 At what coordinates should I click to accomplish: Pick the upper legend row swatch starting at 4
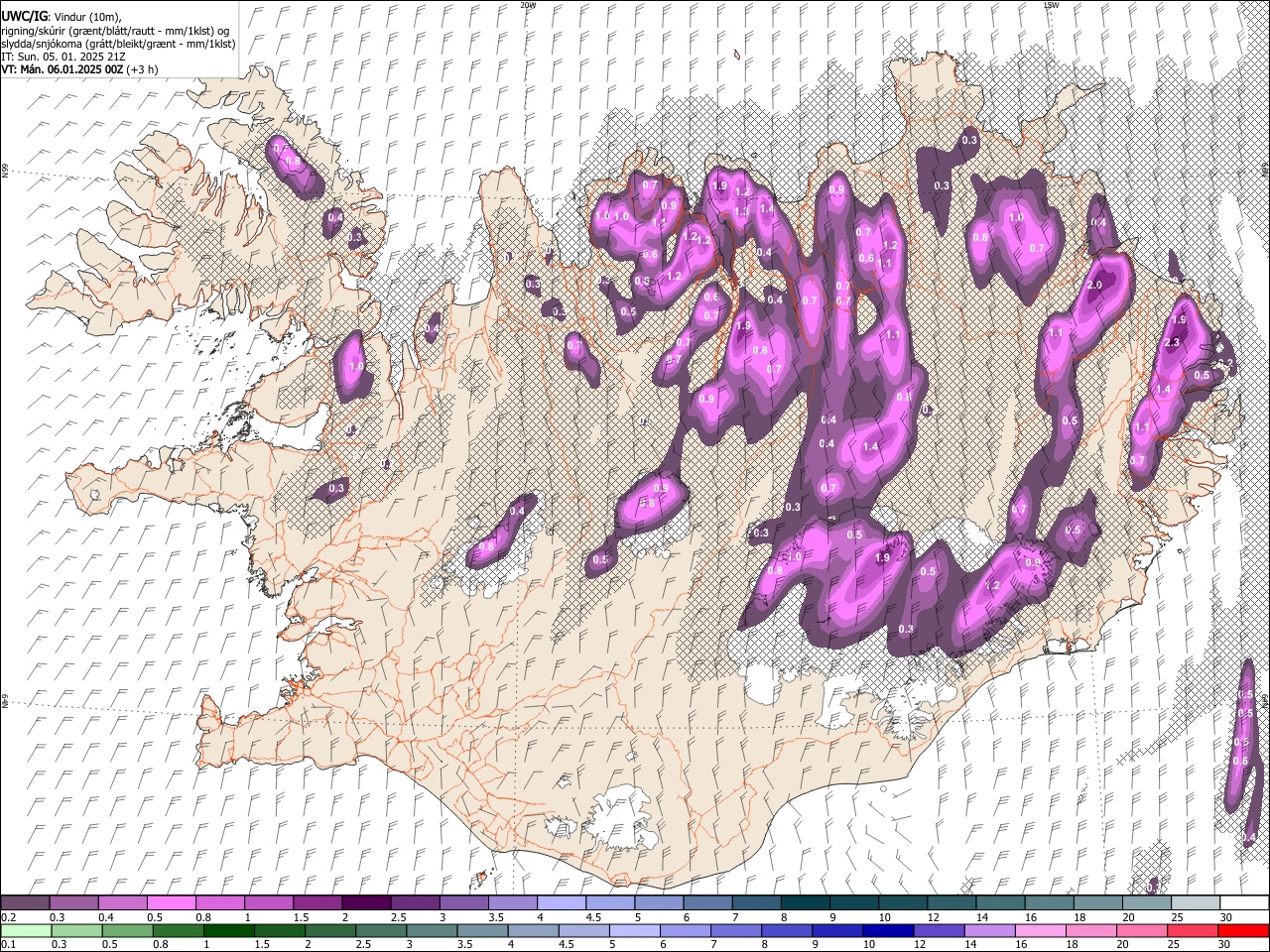pos(561,903)
